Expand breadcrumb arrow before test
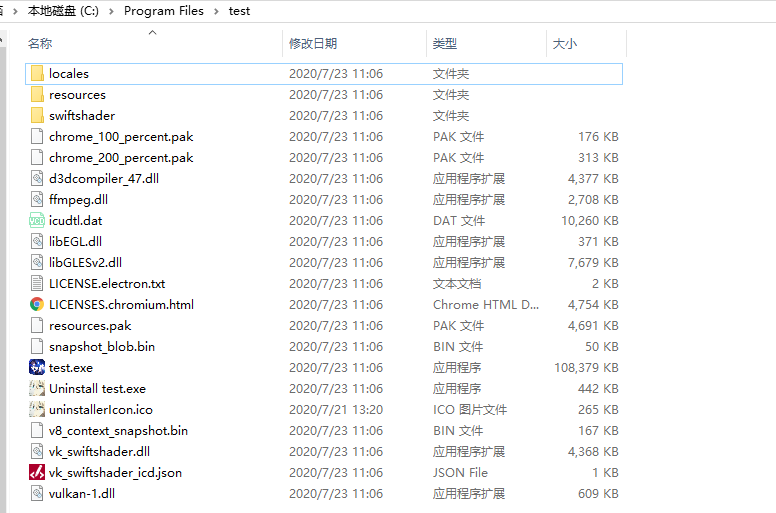 (x=216, y=11)
